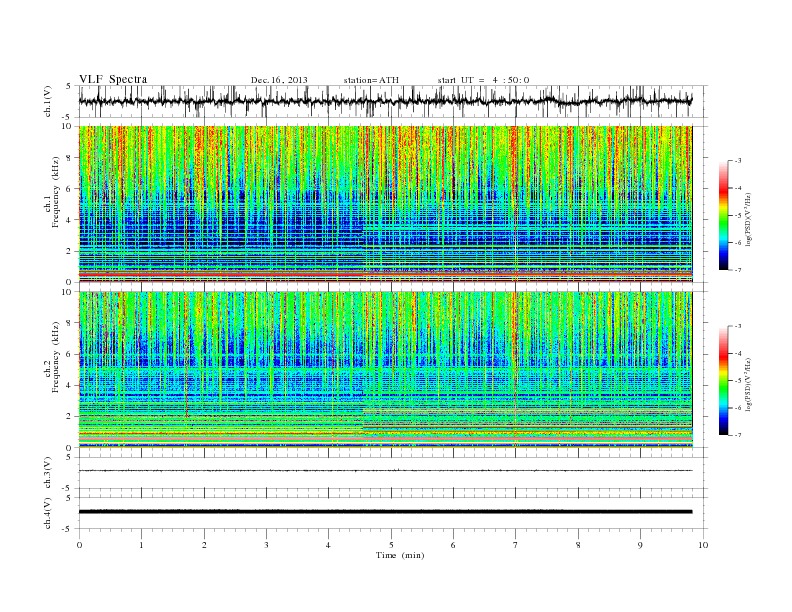792x612 pixels.
Task: Click the ch.1 voltage waveform trace
Action: pos(385,101)
